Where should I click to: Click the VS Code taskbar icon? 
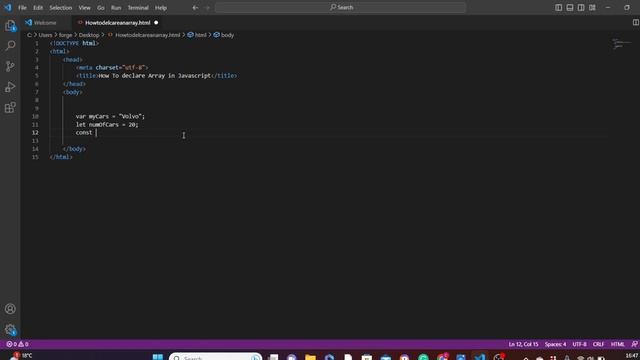[x=480, y=357]
